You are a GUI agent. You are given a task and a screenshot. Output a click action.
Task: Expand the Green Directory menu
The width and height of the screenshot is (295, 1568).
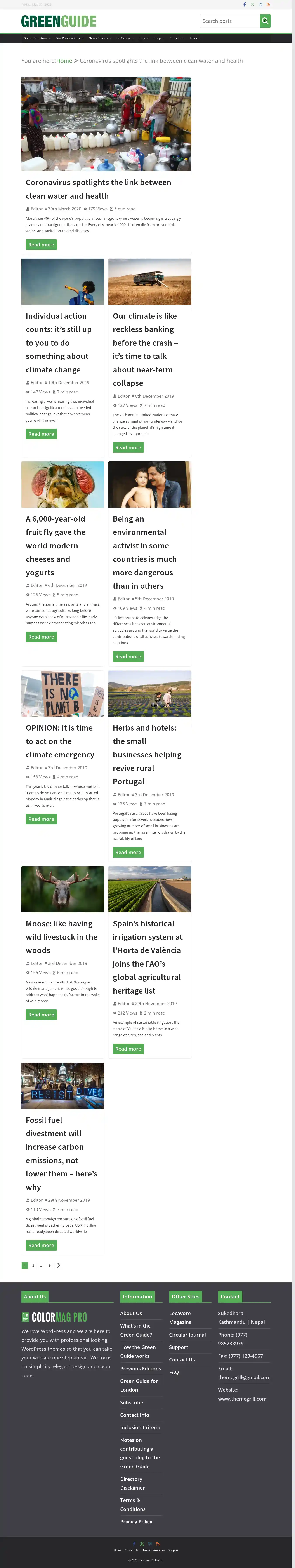click(37, 38)
